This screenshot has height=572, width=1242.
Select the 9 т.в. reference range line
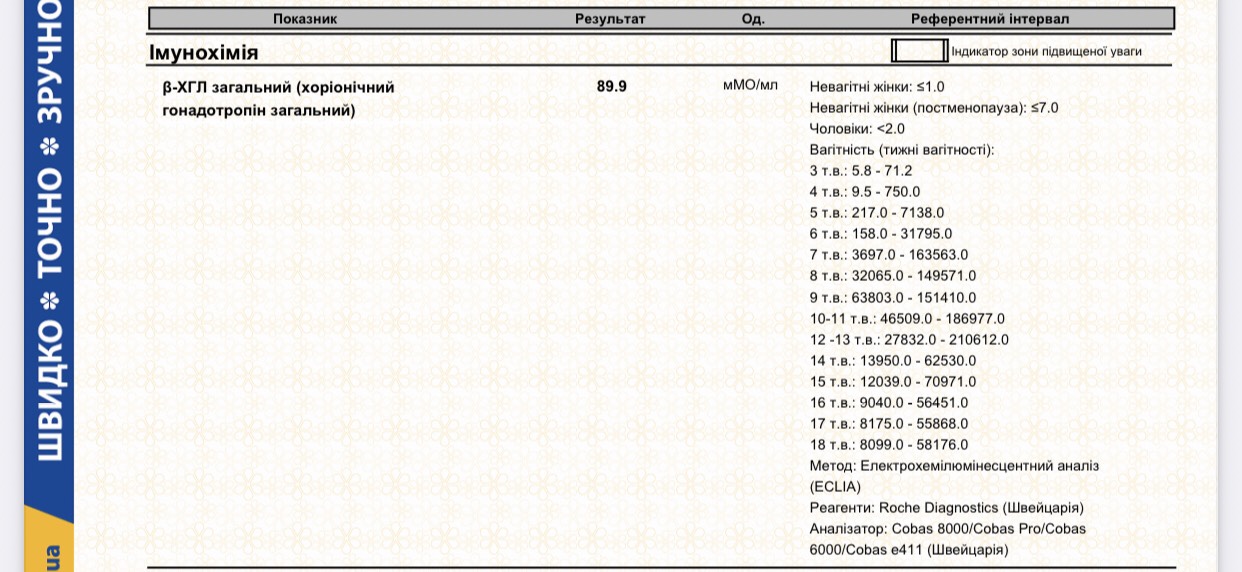[893, 298]
